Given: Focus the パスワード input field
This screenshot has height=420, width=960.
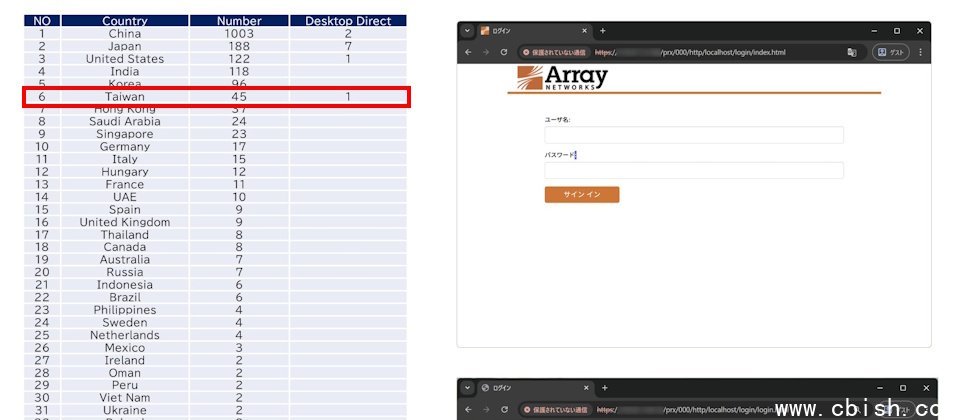Looking at the screenshot, I should [x=693, y=171].
